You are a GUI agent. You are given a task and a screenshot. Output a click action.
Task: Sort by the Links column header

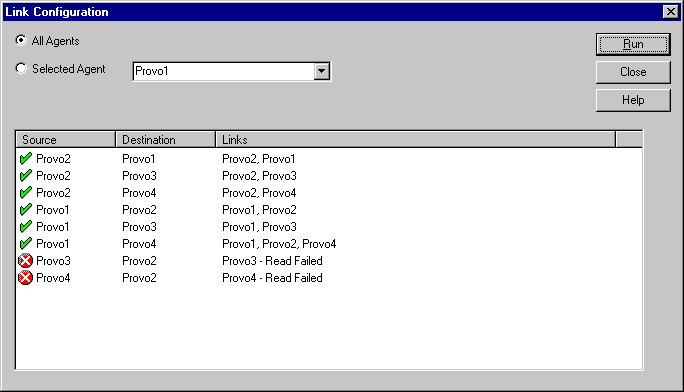[416, 140]
